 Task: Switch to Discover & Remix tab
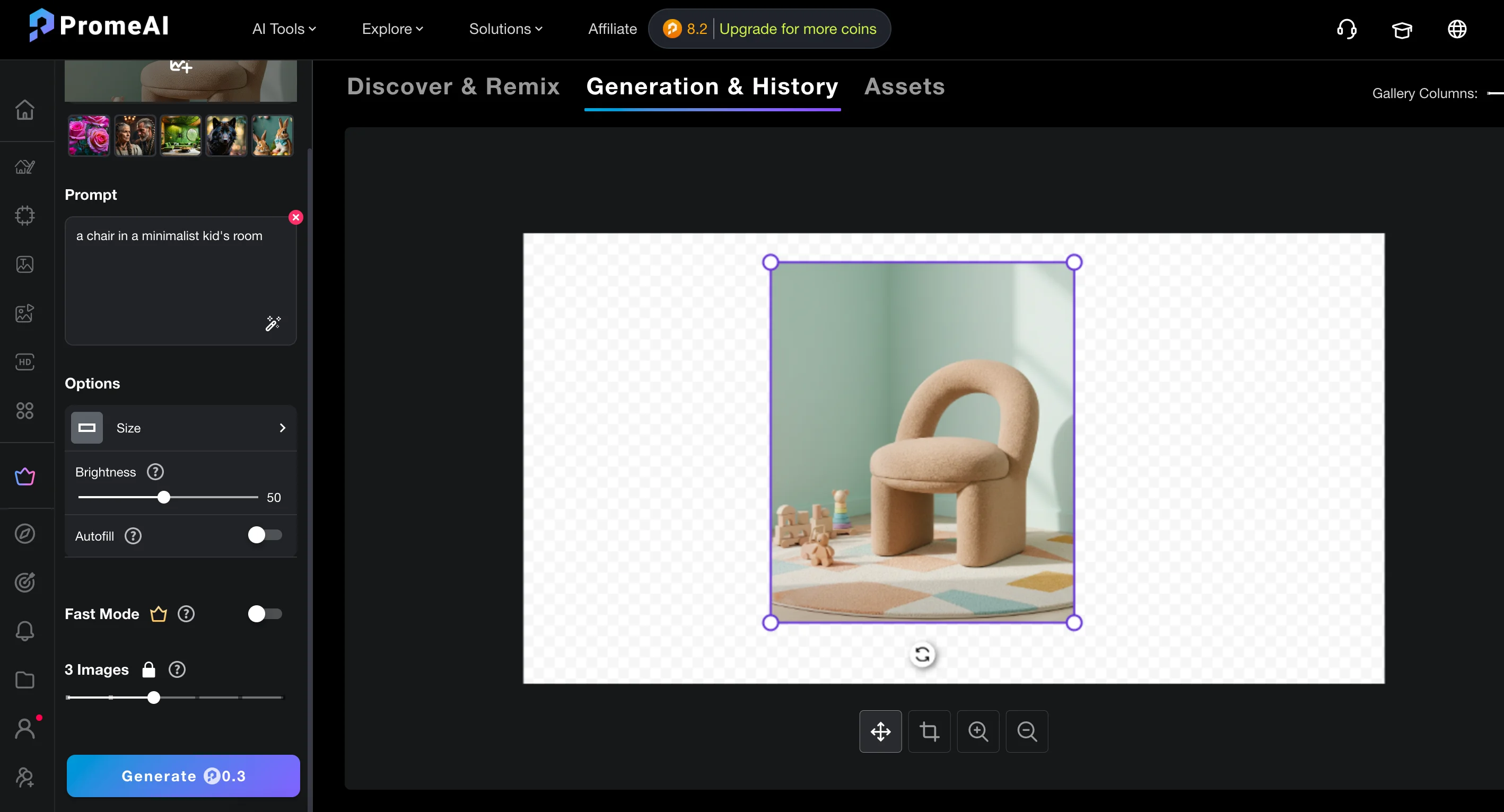[453, 86]
